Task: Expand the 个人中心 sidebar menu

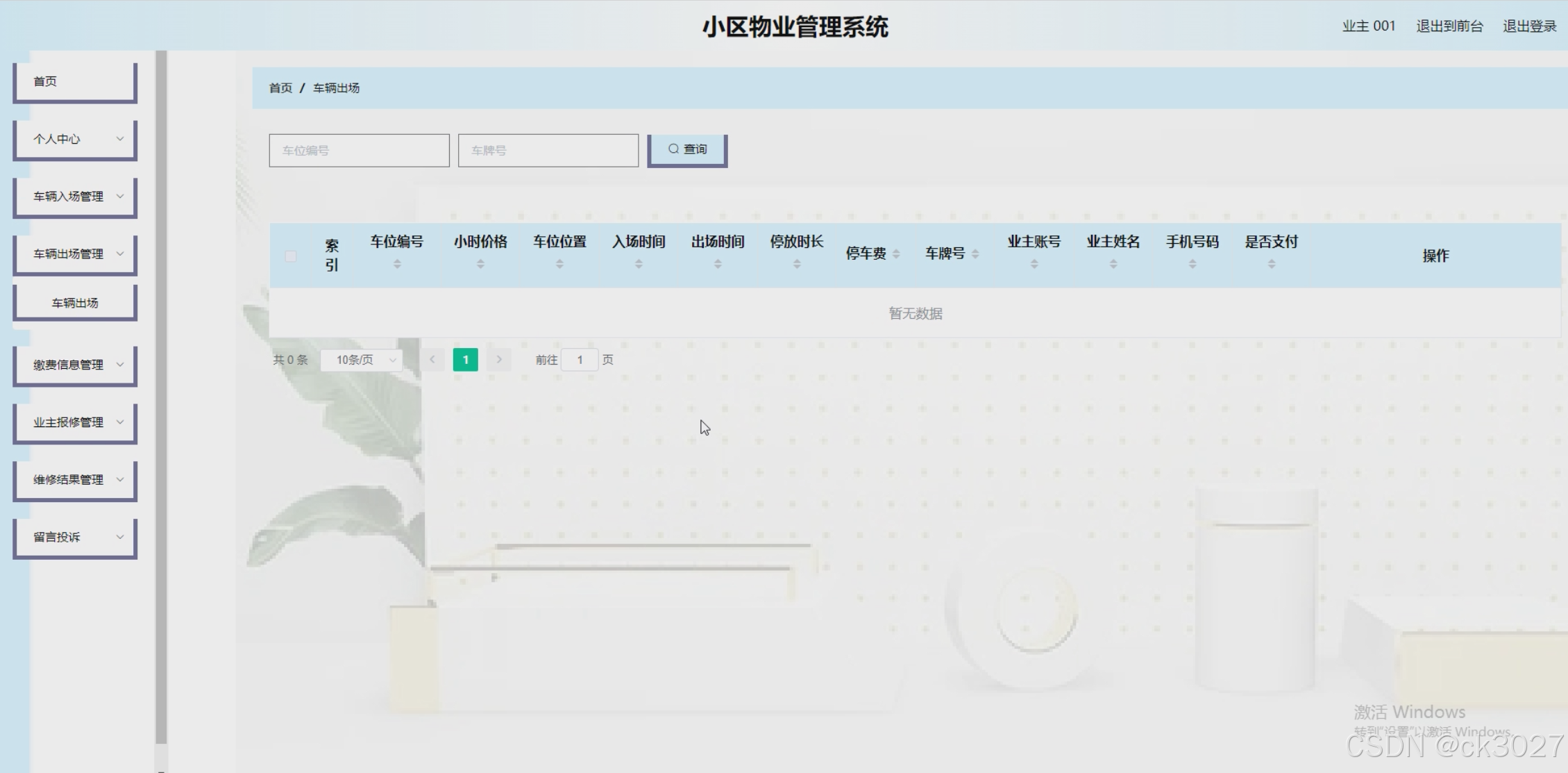Action: tap(75, 139)
